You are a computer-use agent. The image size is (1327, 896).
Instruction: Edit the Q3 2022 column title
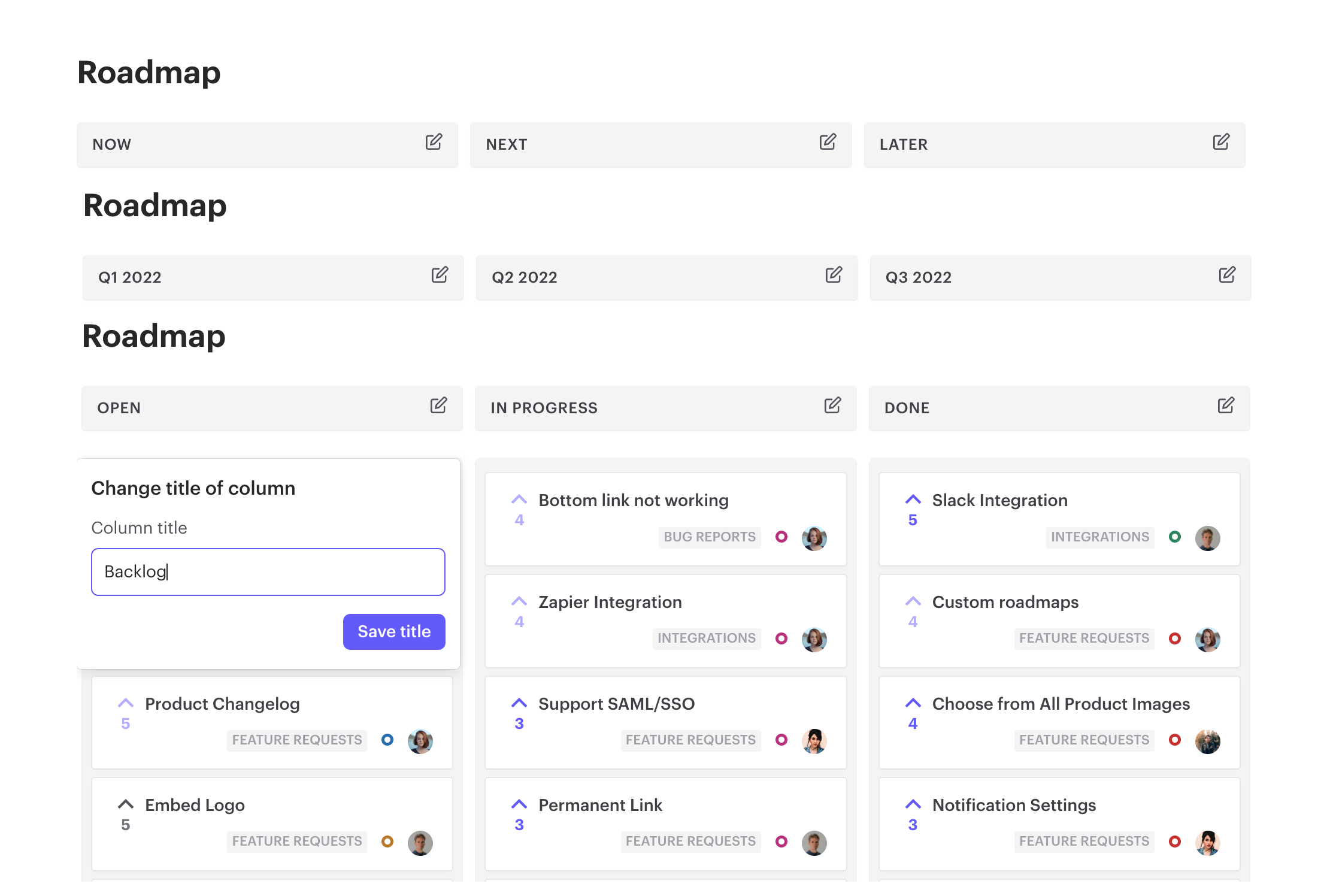1227,275
